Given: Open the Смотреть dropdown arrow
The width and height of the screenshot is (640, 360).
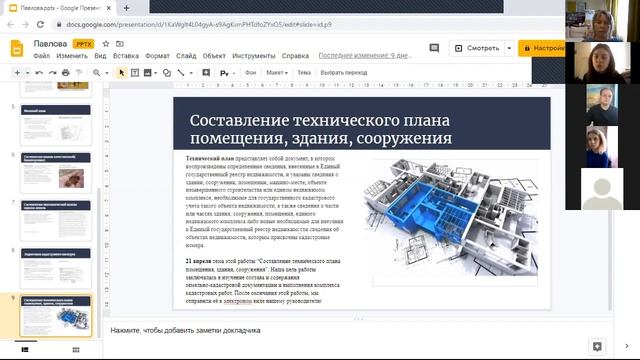Looking at the screenshot, I should (x=509, y=48).
